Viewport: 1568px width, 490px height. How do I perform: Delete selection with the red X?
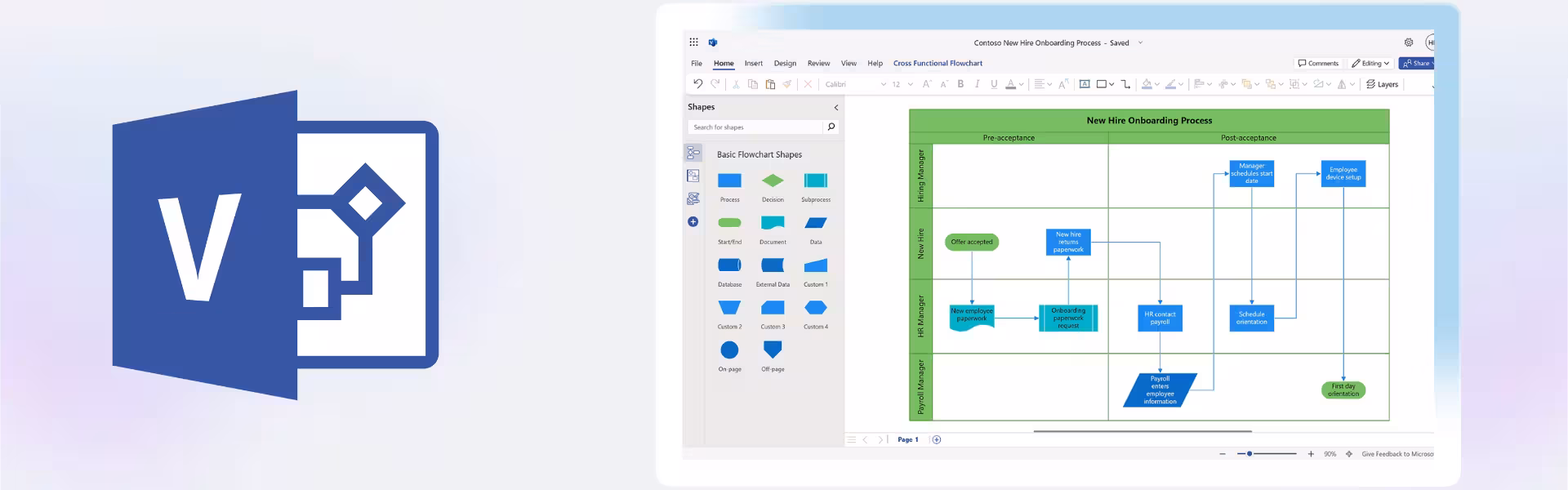click(x=808, y=84)
